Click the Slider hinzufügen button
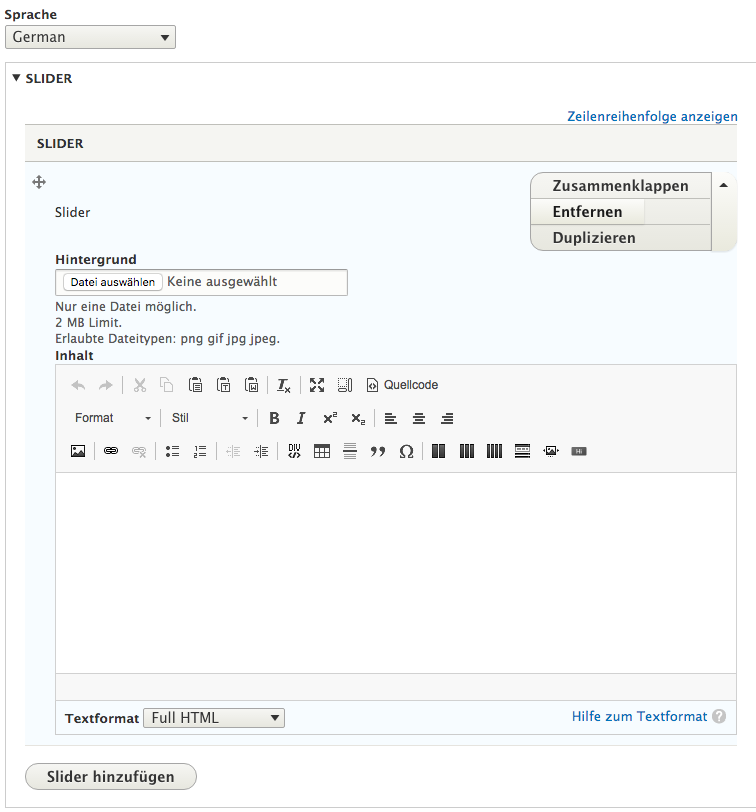This screenshot has width=756, height=812. tap(111, 777)
